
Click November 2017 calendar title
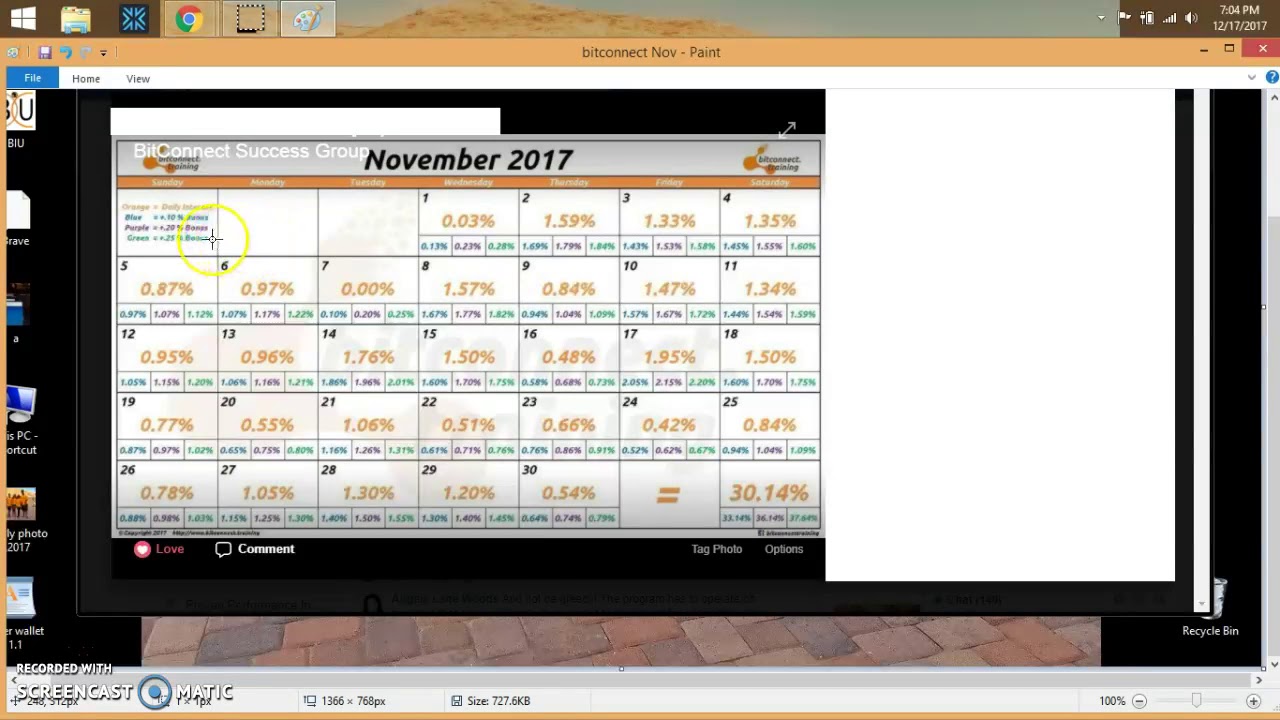468,160
